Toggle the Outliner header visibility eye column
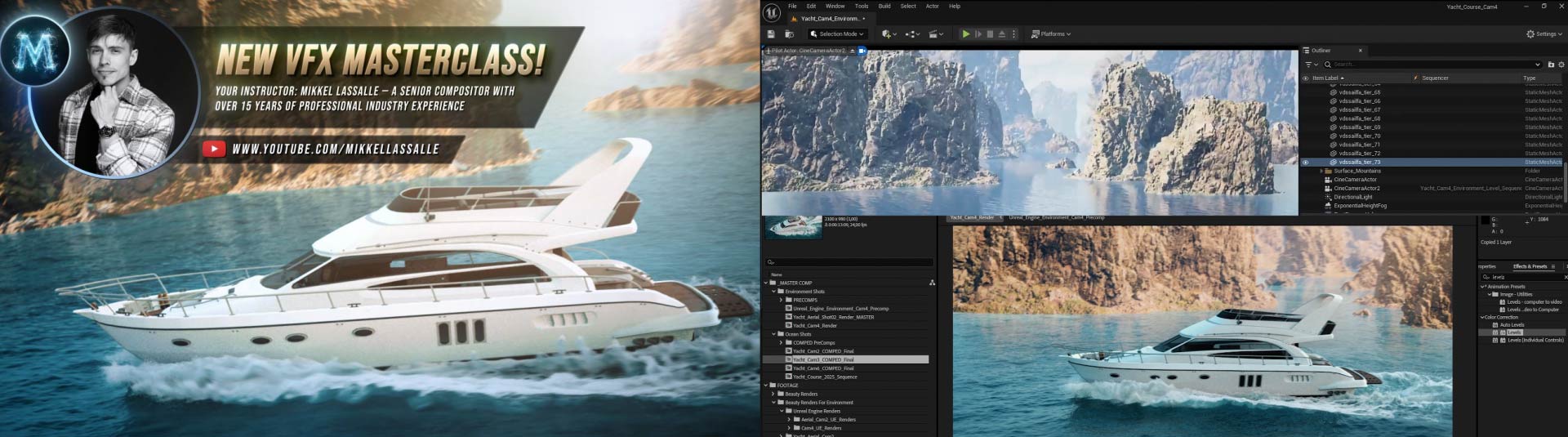The width and height of the screenshot is (1568, 437). coord(1305,78)
